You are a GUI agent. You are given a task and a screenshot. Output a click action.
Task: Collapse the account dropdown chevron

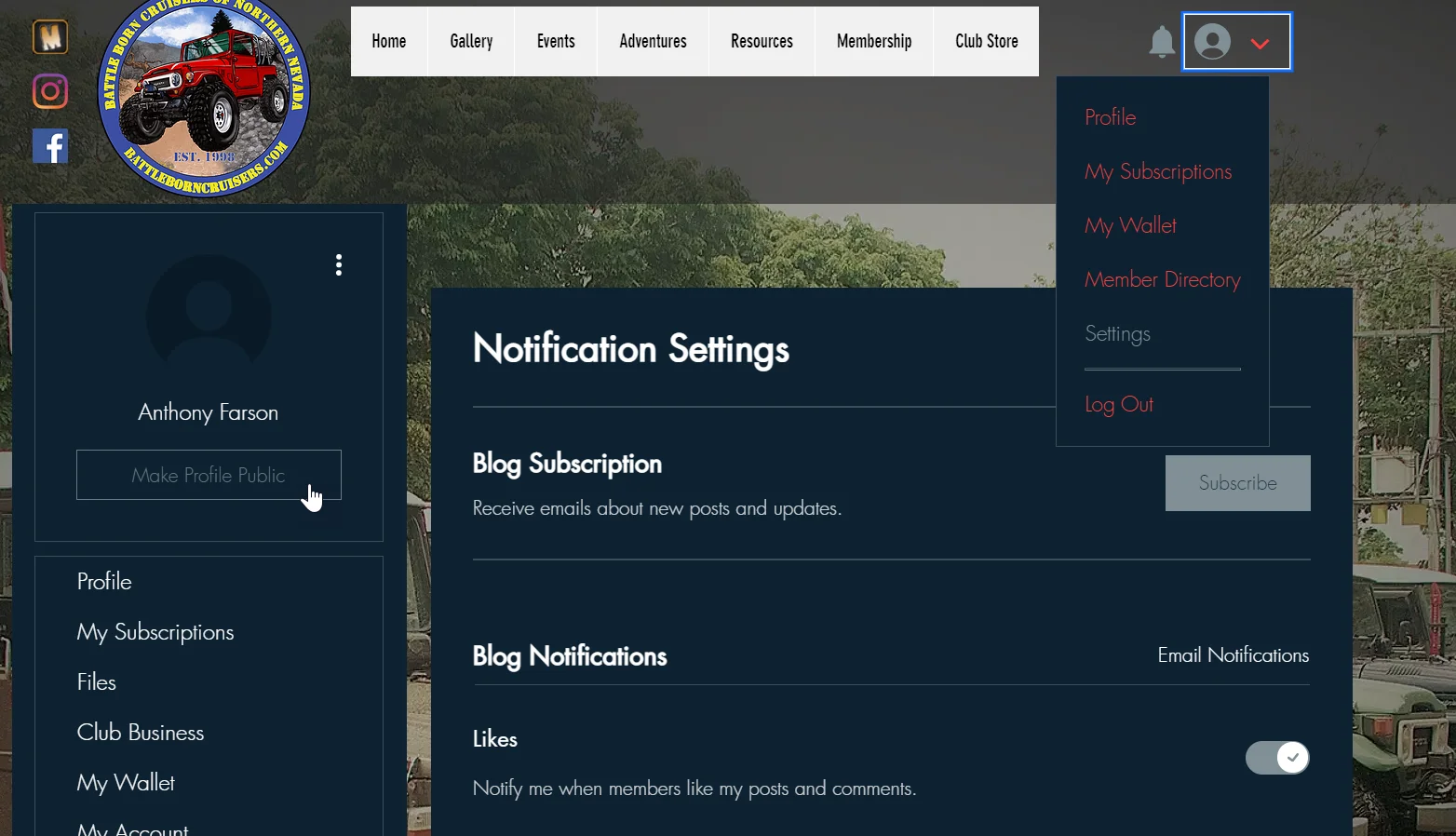1260,43
